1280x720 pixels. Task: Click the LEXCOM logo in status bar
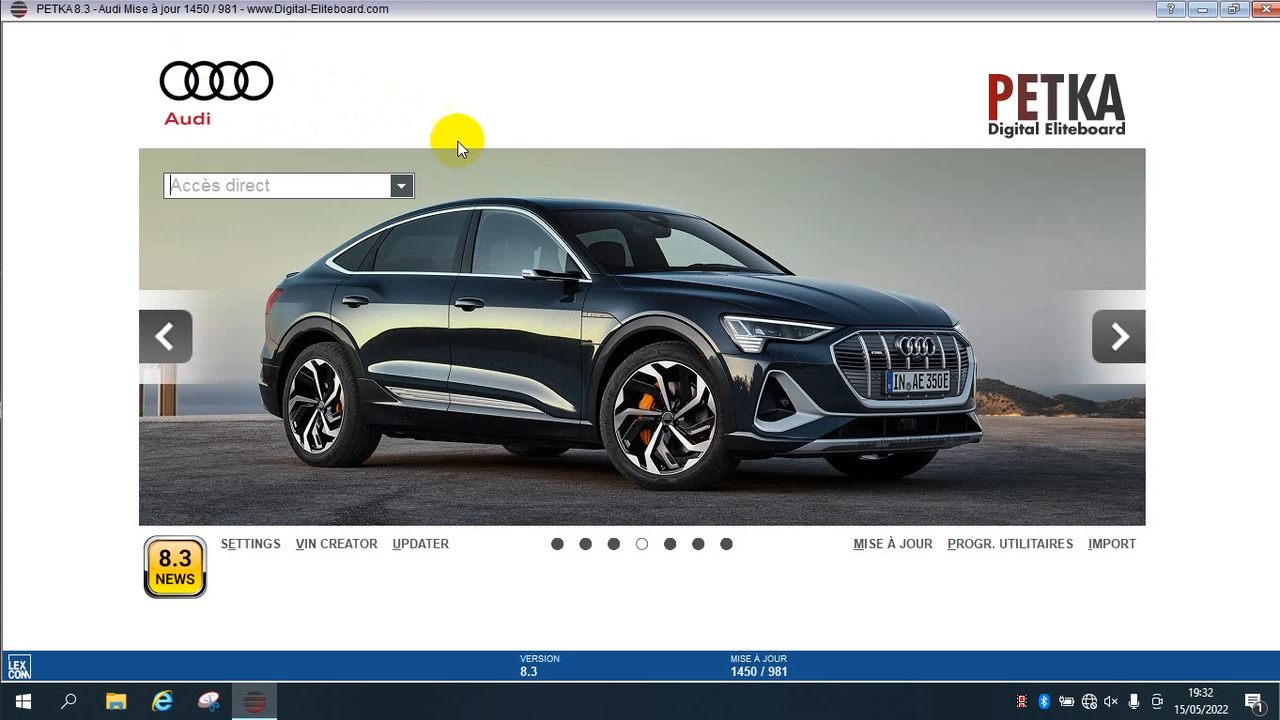tap(19, 667)
